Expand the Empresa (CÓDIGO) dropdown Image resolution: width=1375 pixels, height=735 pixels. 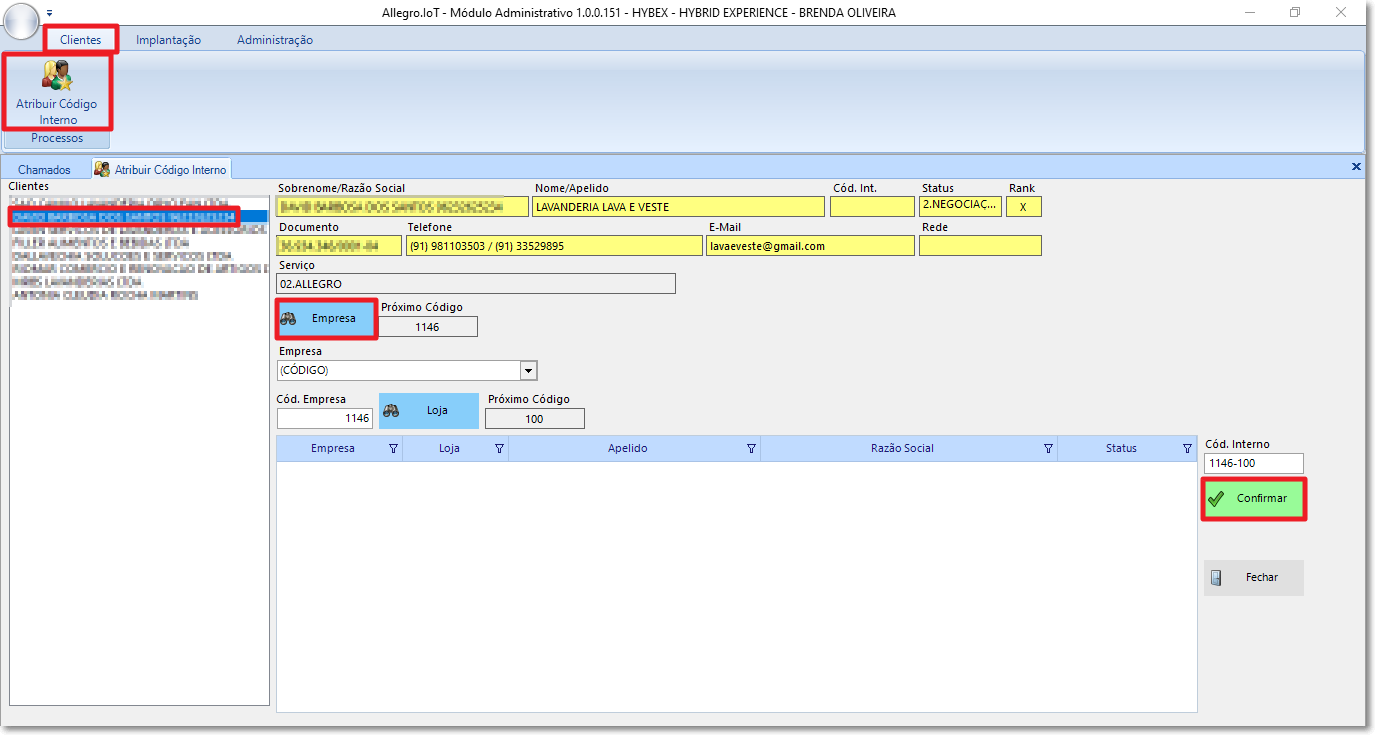pos(528,371)
